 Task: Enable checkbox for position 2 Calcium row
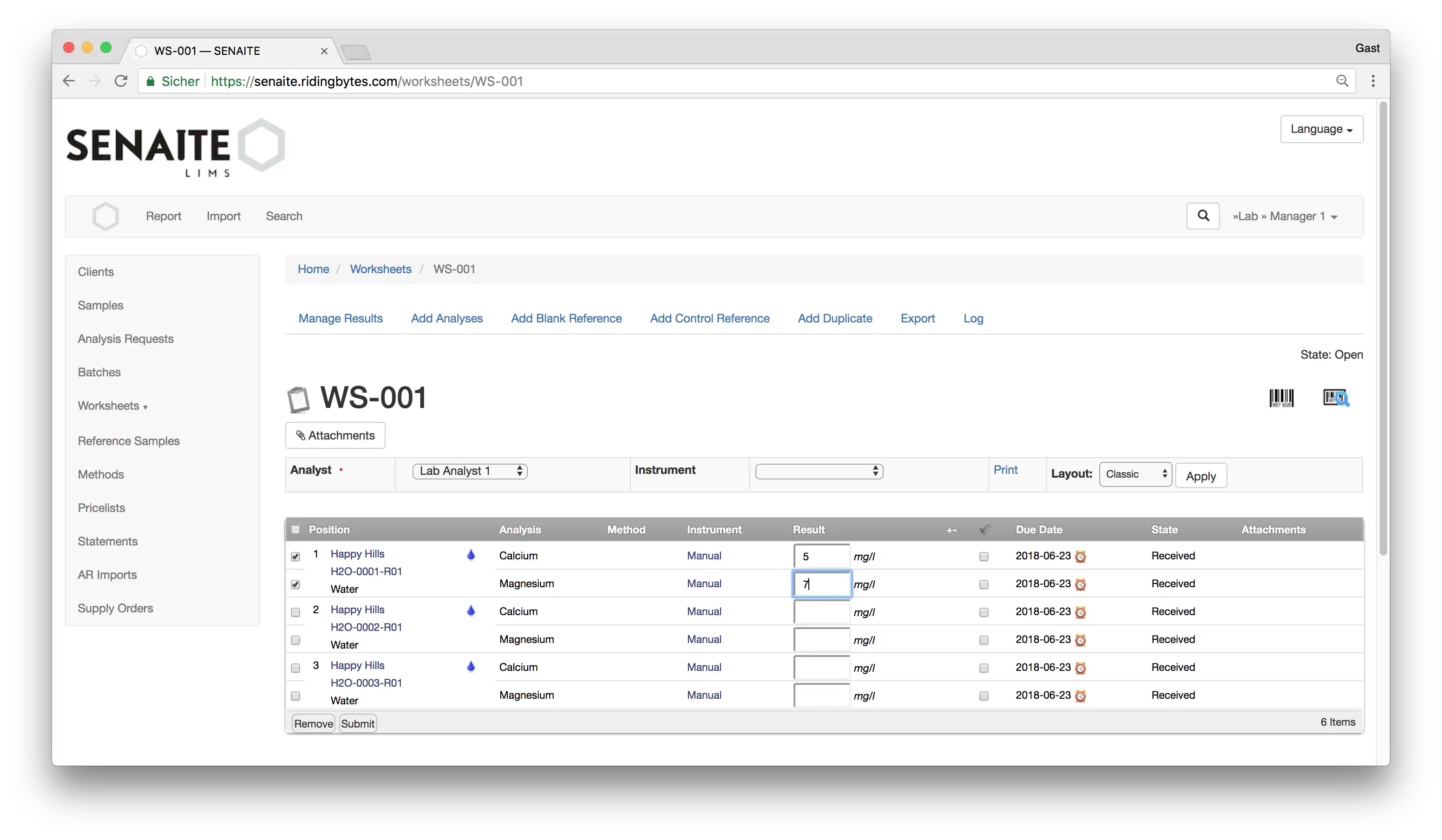[295, 612]
